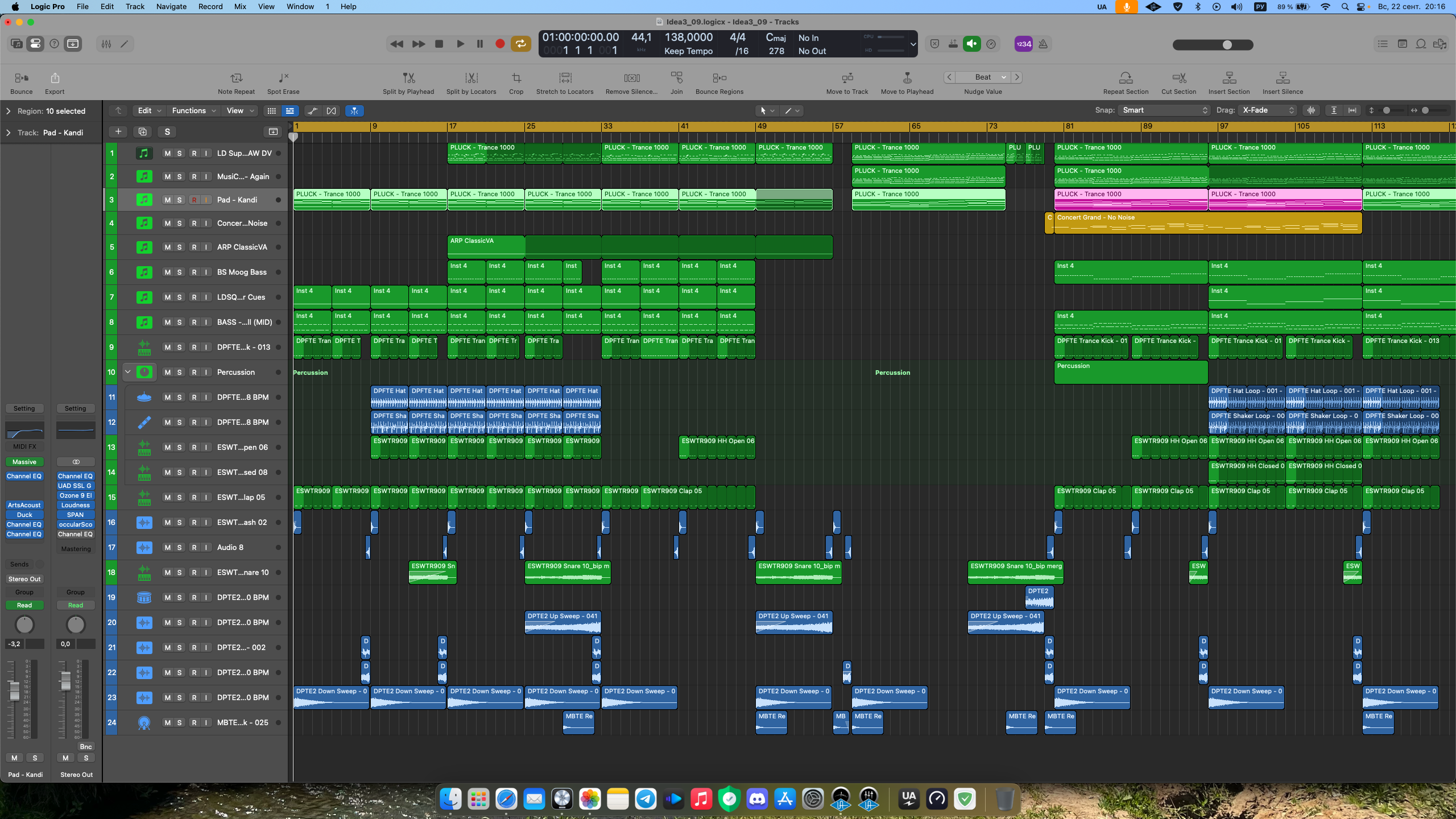Solo the LD Sup...AW DV track
1456x819 pixels.
180,154
